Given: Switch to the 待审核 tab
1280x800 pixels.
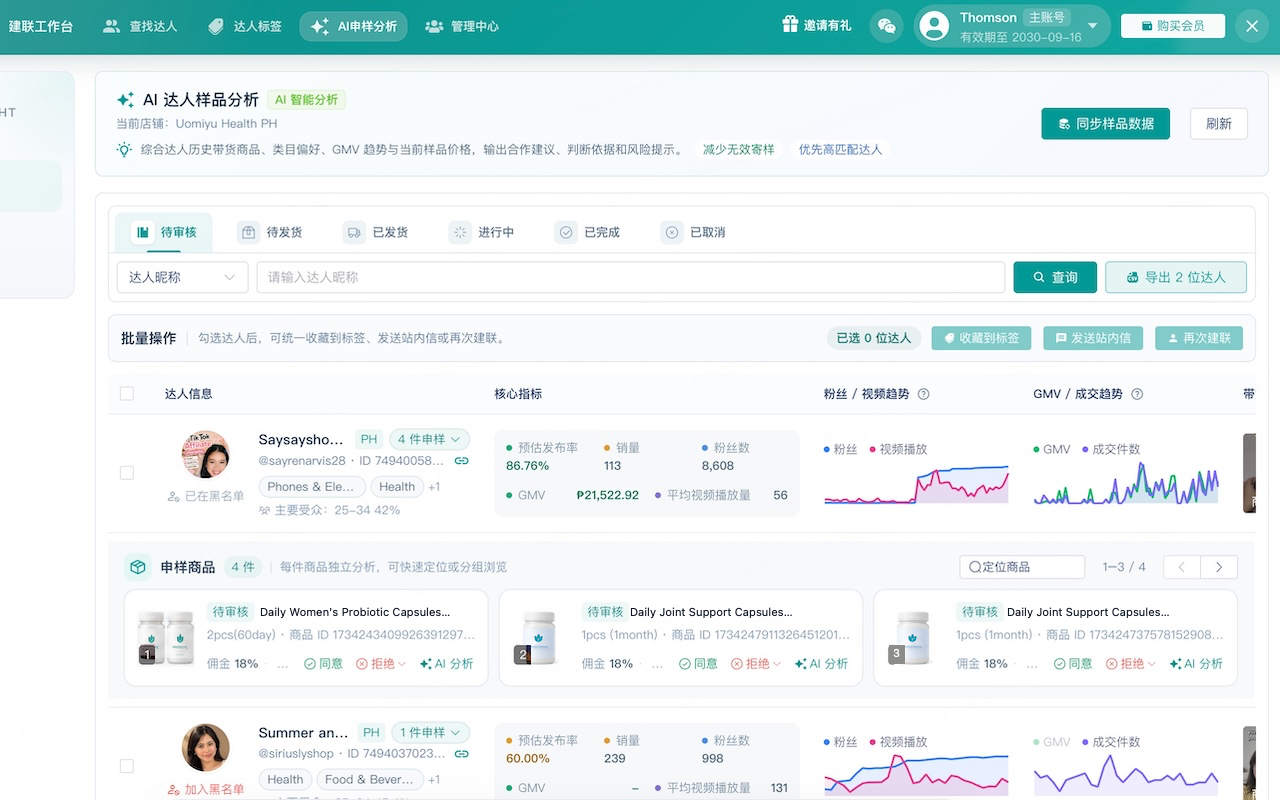Looking at the screenshot, I should click(x=166, y=232).
